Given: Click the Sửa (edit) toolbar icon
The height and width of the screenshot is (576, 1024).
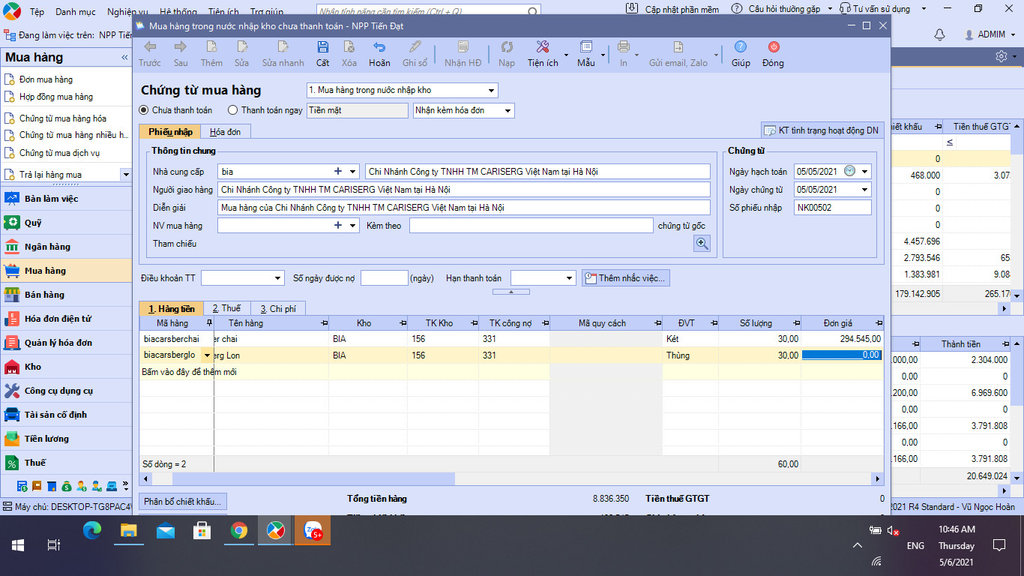Looking at the screenshot, I should (x=242, y=47).
